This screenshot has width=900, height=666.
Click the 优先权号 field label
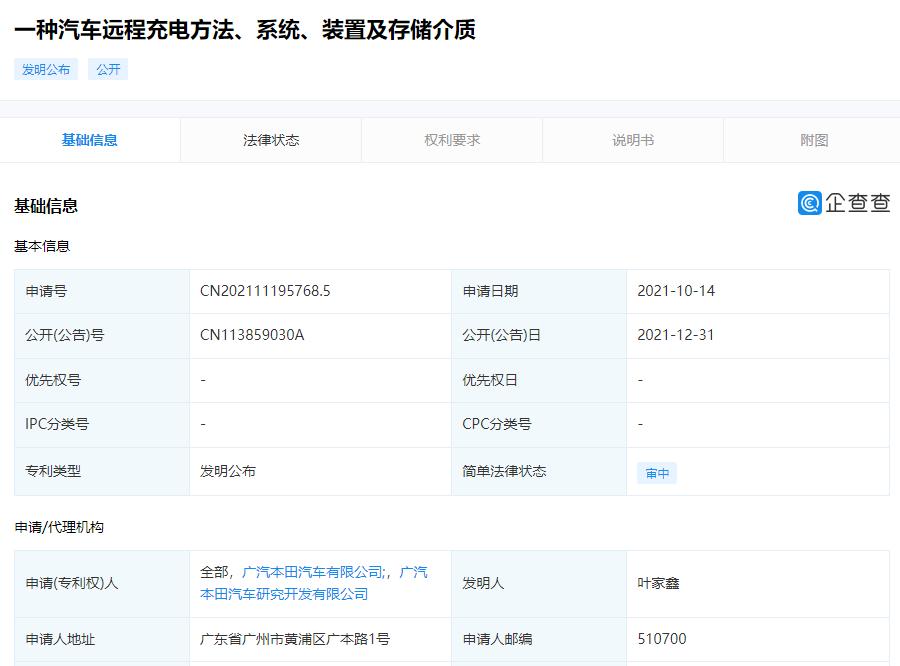pyautogui.click(x=53, y=380)
